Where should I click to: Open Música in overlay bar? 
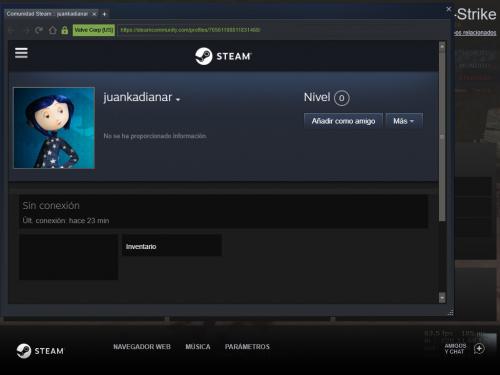(x=198, y=347)
